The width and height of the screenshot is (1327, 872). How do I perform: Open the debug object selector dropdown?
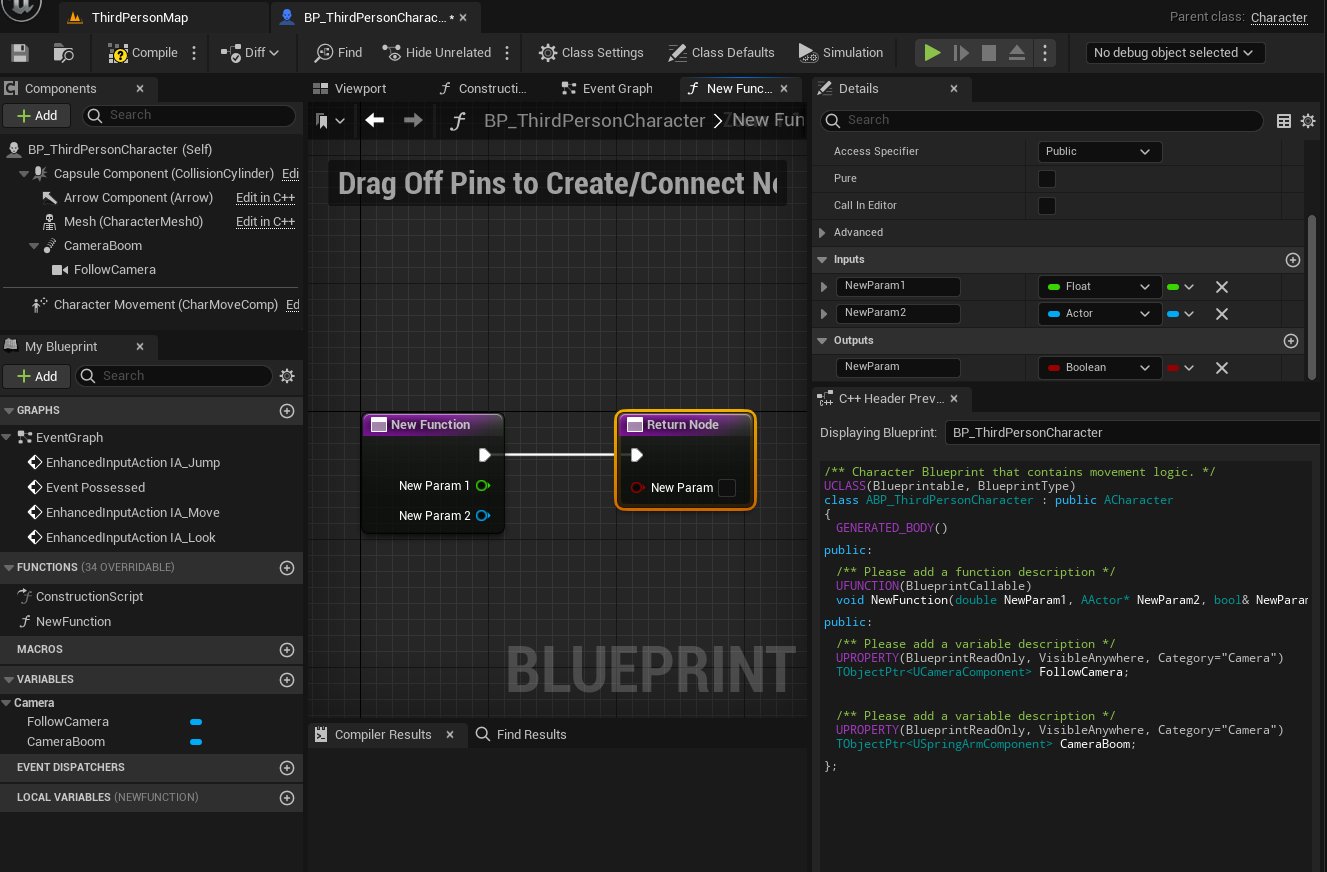(1175, 53)
